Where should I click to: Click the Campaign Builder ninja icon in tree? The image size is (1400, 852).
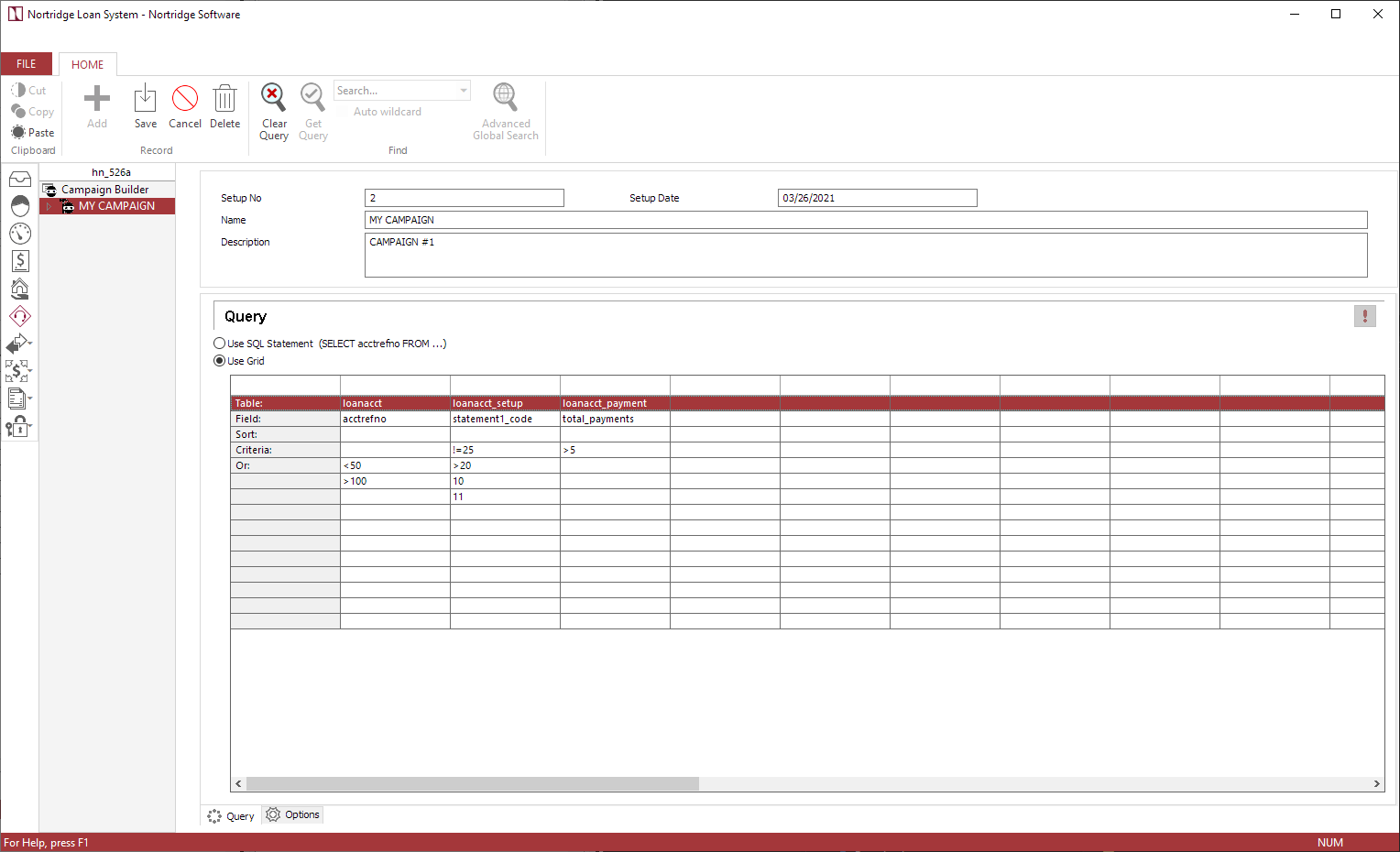pyautogui.click(x=50, y=190)
